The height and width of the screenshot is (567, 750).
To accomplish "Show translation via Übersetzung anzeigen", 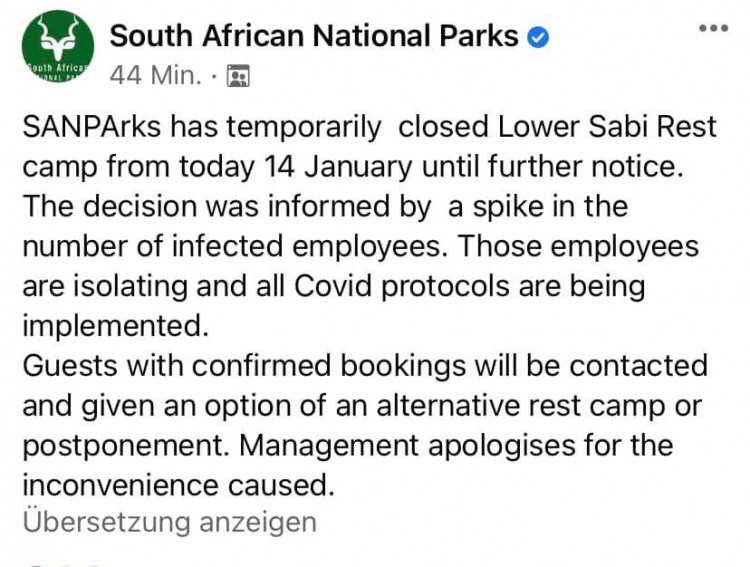I will click(170, 522).
